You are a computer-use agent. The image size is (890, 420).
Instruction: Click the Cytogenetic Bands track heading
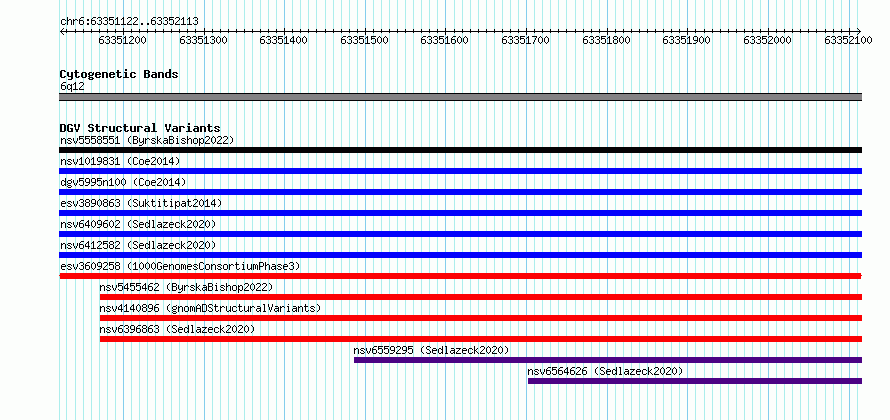point(119,74)
